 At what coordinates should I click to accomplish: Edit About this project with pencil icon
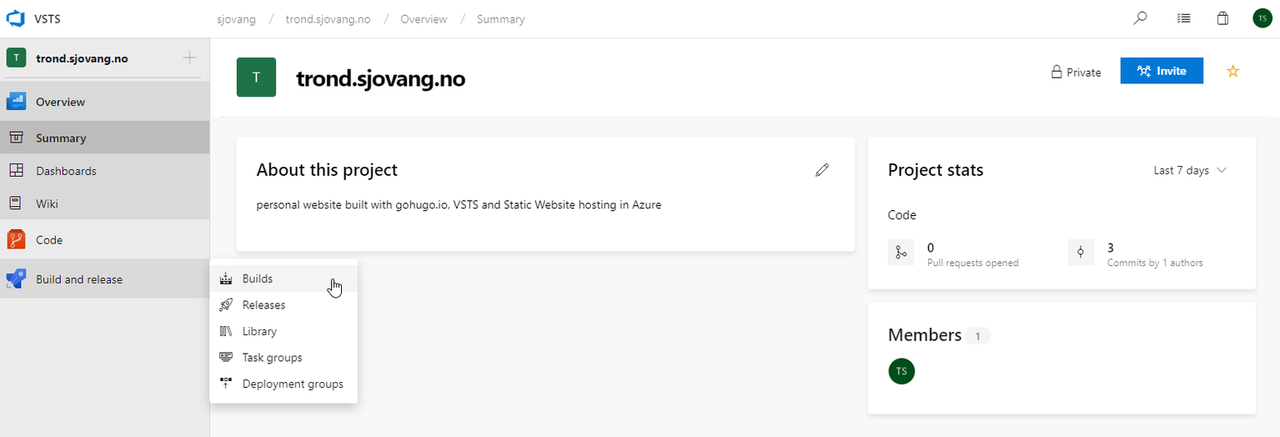(822, 170)
